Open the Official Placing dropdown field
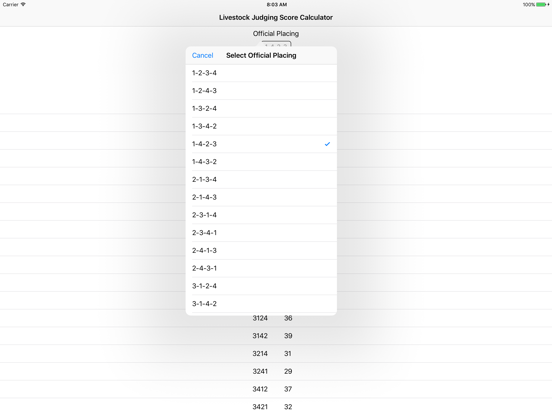Image resolution: width=552 pixels, height=414 pixels. tap(276, 44)
